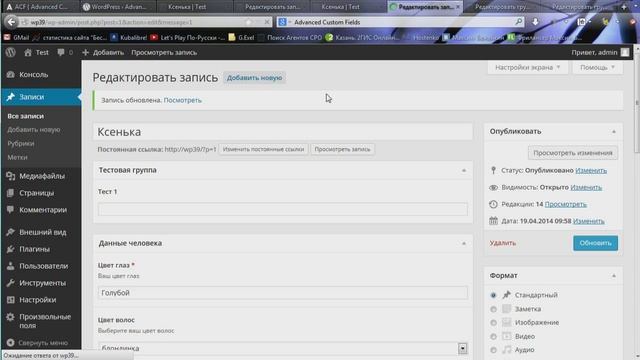Click the search magnifier in browser search box
Screen dimensions: 640x360
click(518, 22)
